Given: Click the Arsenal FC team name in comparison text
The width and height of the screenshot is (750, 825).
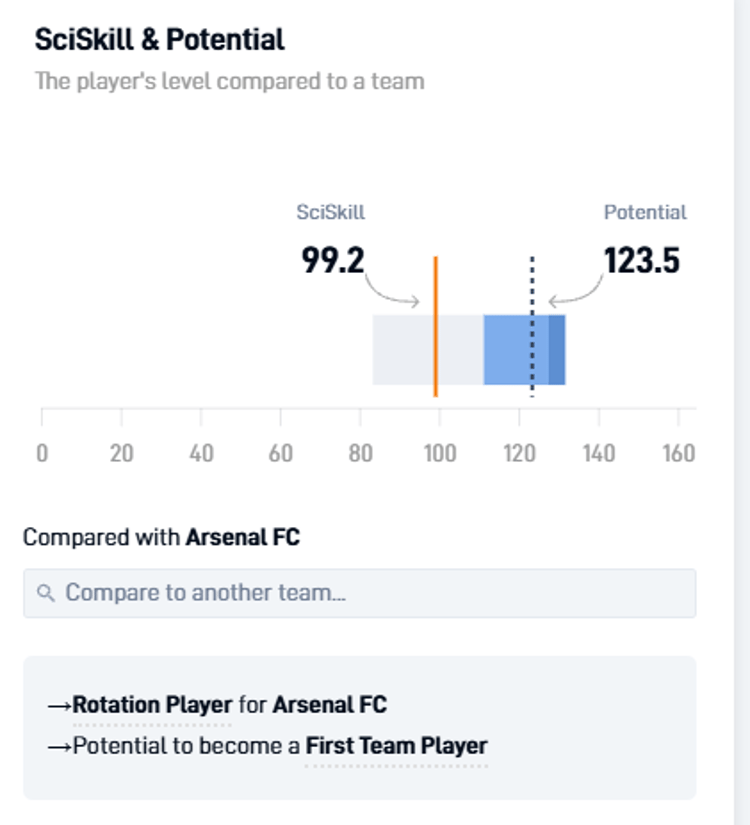Looking at the screenshot, I should pos(243,537).
